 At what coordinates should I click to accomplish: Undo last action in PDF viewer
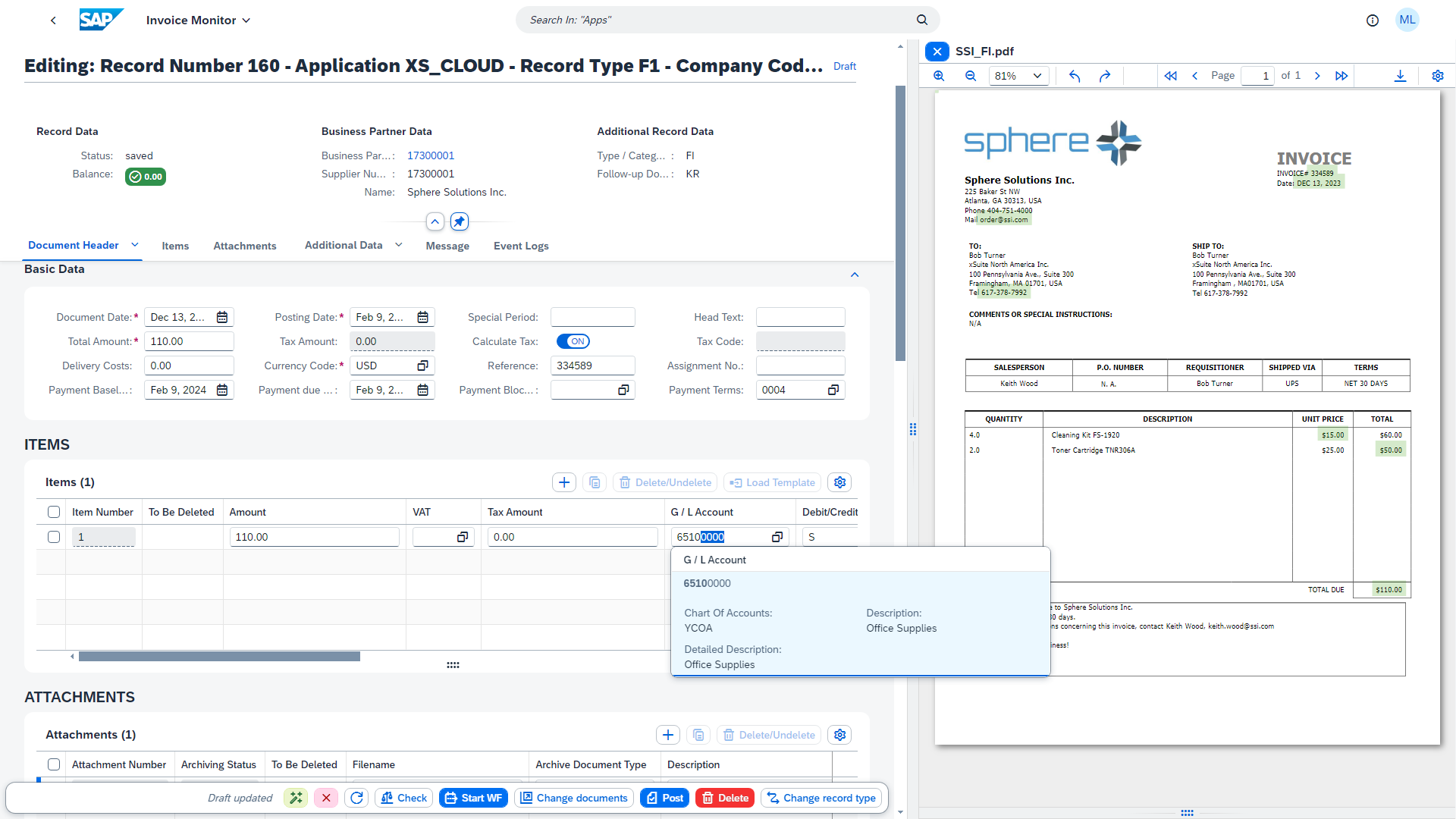1074,76
